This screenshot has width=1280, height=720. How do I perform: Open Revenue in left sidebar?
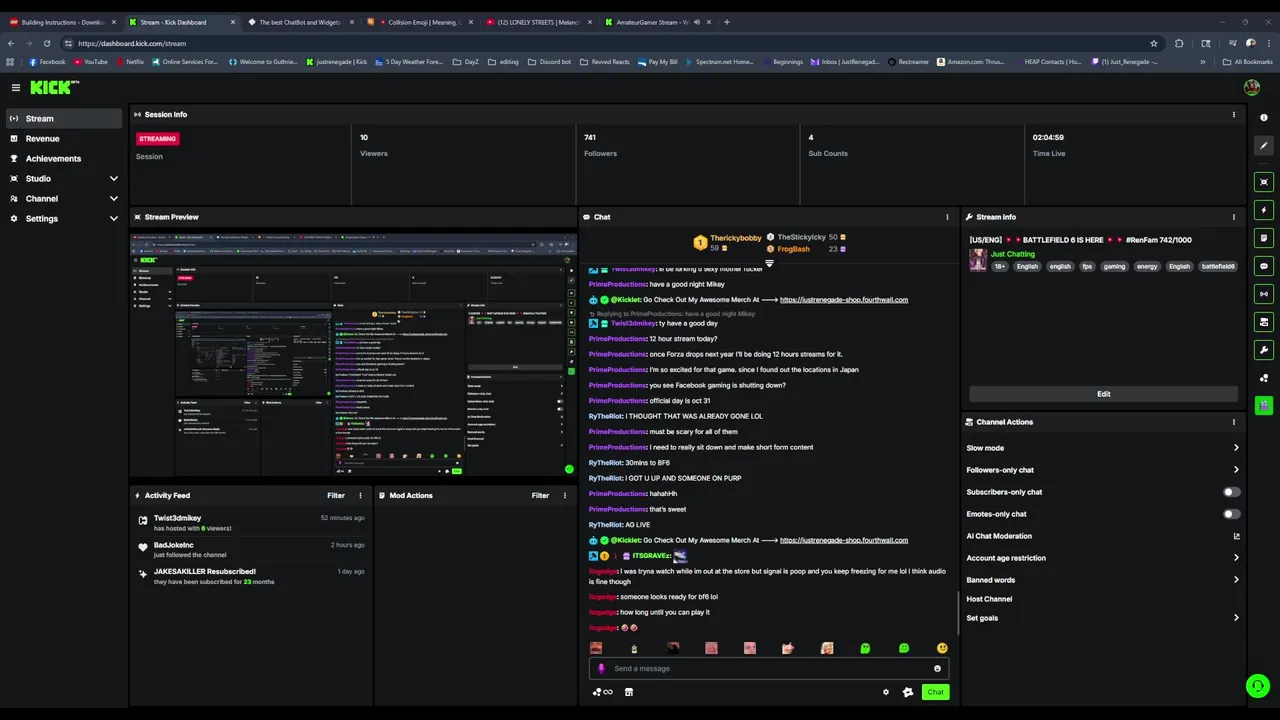point(64,139)
